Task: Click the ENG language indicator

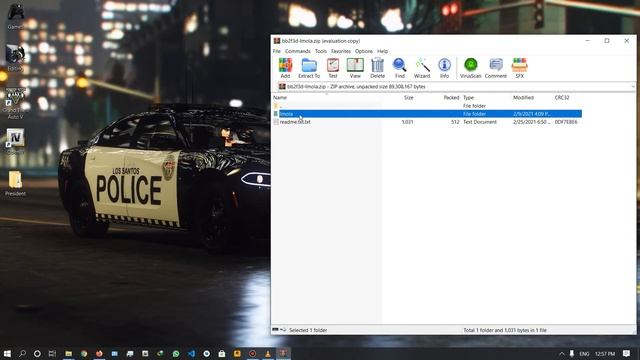Action: (584, 353)
